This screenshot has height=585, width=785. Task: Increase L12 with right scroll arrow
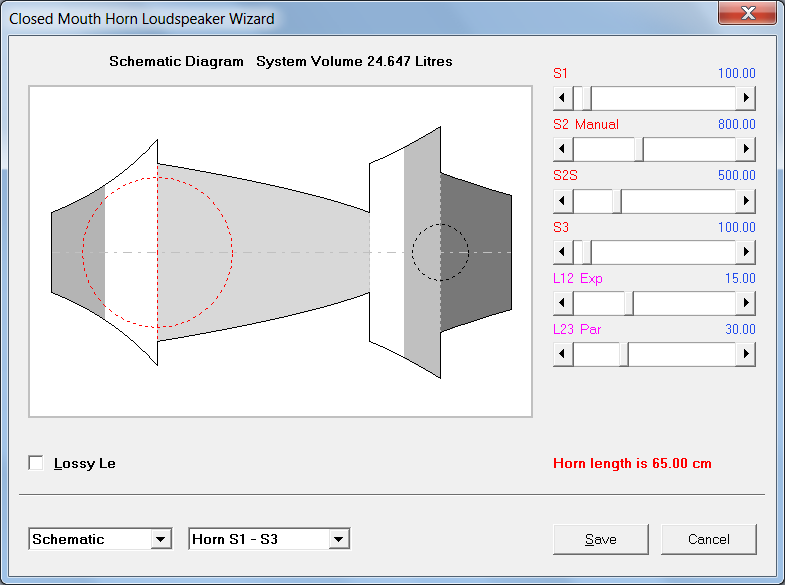pyautogui.click(x=745, y=303)
